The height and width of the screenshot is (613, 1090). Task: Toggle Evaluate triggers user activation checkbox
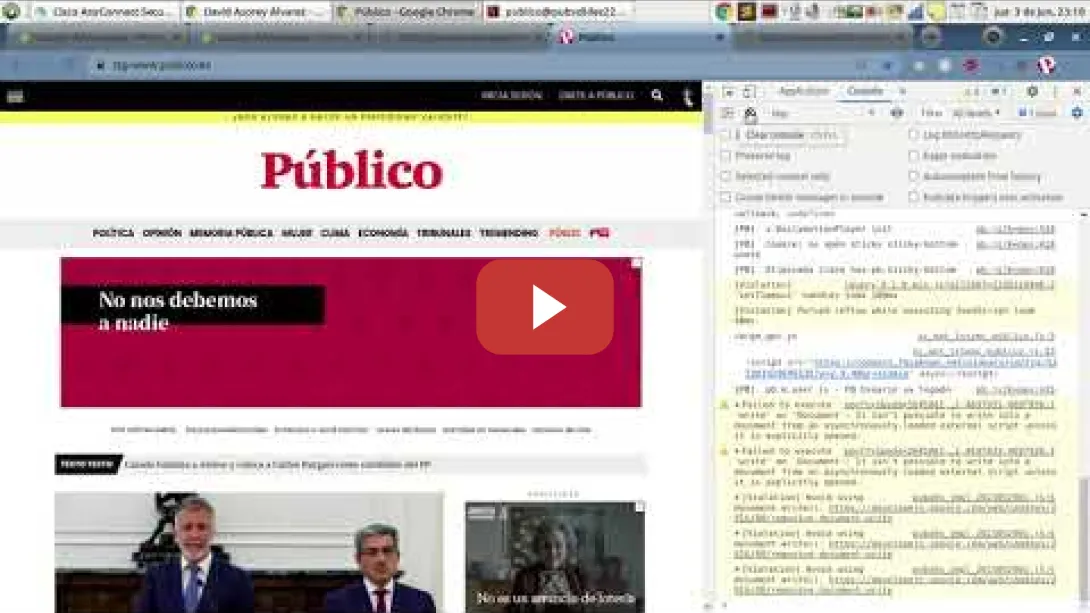(913, 197)
